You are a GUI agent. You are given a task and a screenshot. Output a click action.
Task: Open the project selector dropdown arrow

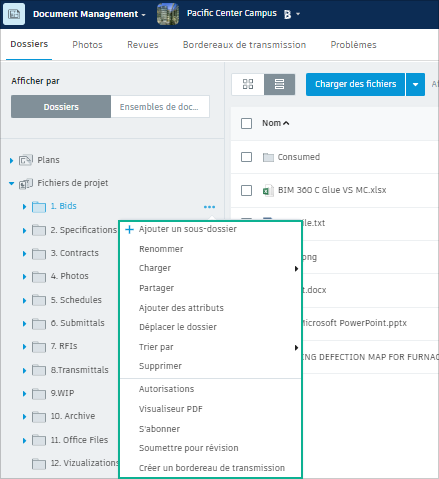[298, 14]
